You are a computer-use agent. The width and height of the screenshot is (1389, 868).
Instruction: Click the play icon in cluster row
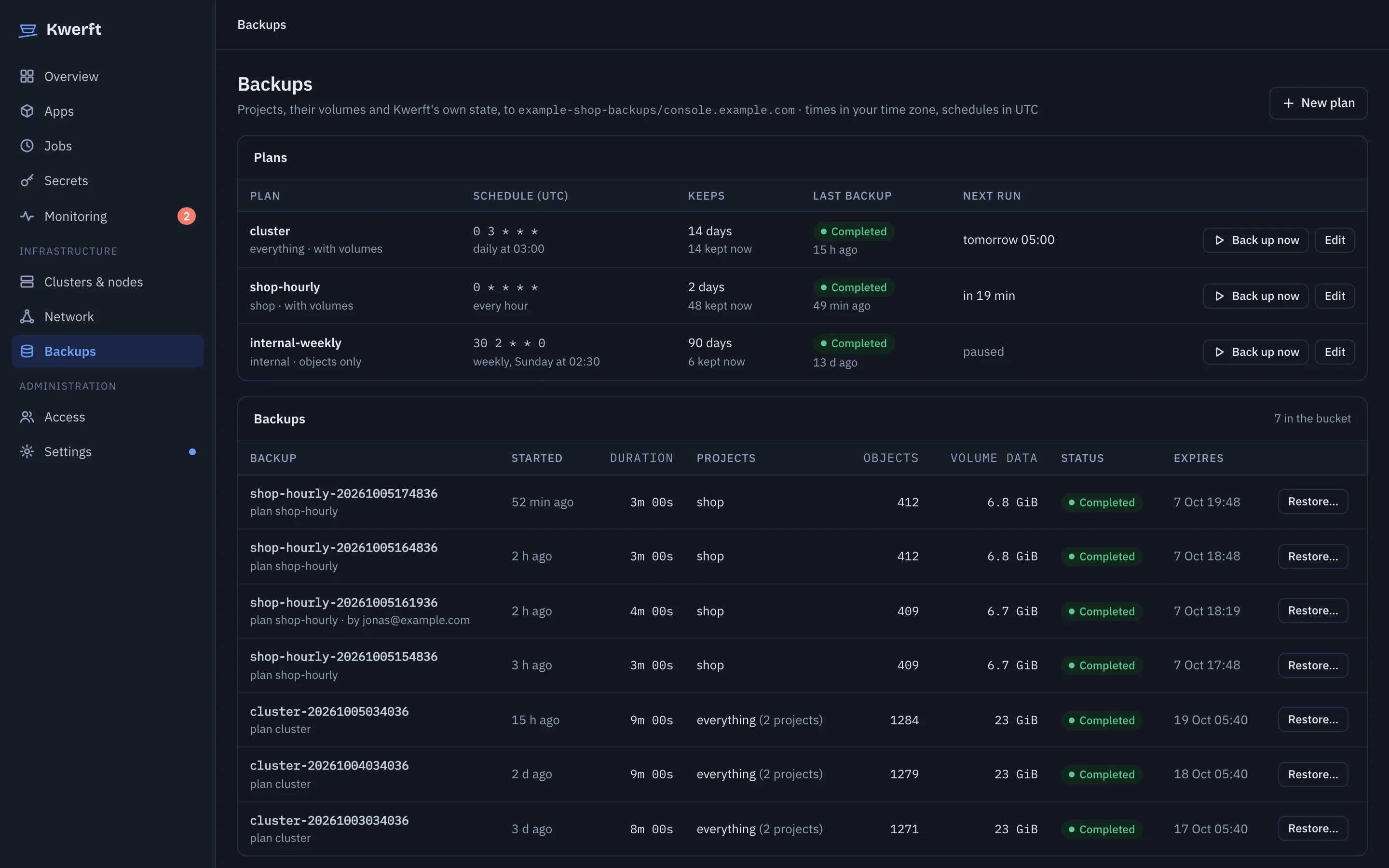coord(1220,240)
